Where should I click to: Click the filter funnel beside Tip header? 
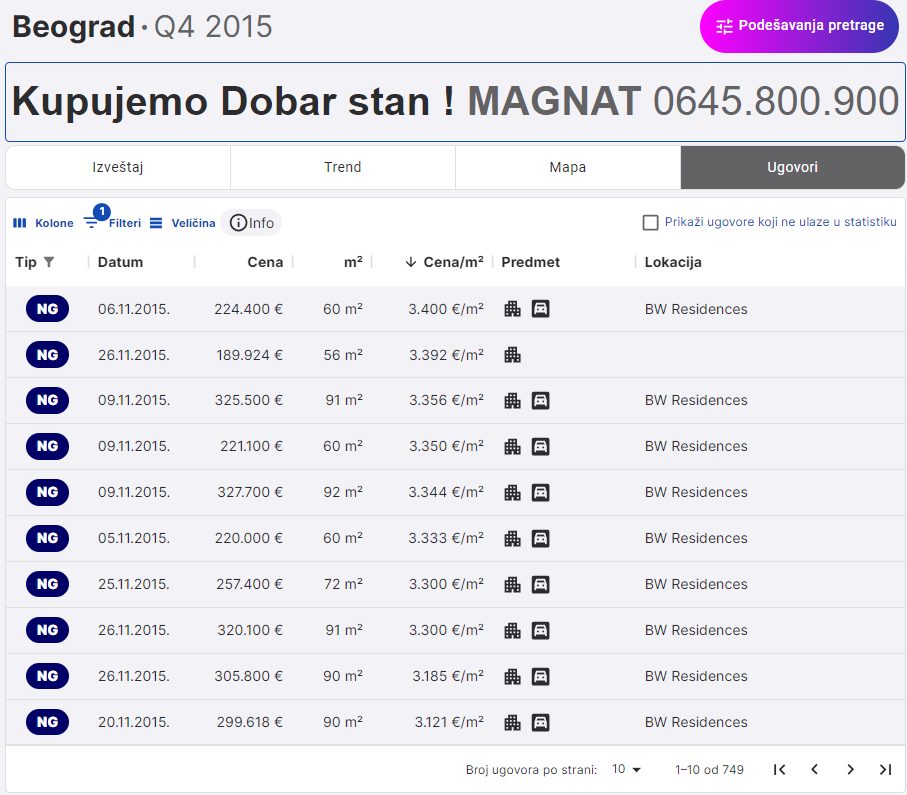49,262
